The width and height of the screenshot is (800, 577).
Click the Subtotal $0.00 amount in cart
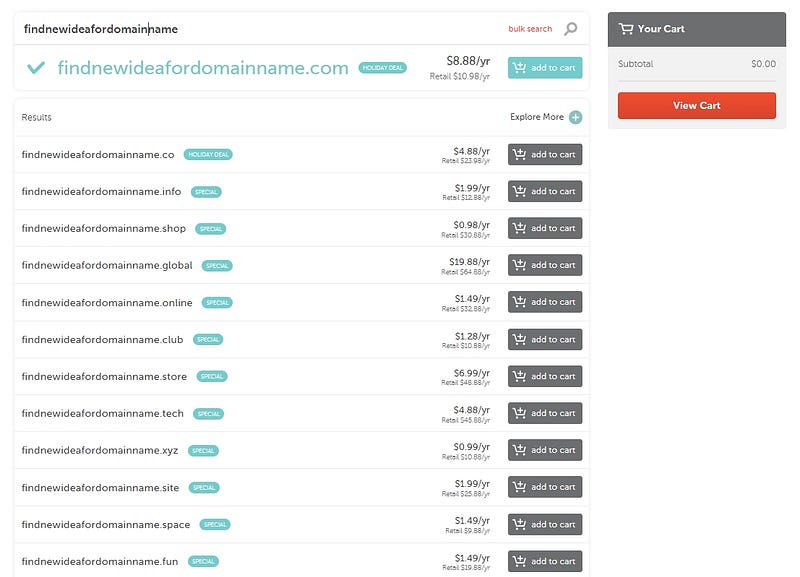[763, 64]
